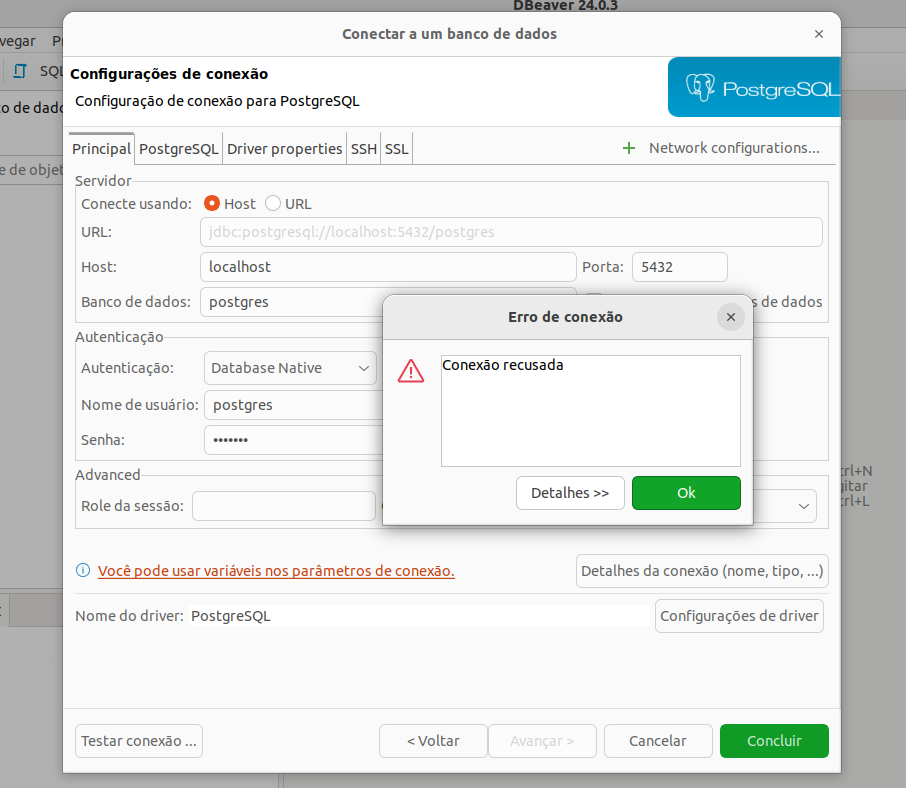This screenshot has height=788, width=906.
Task: Open the SSH tab
Action: [363, 149]
